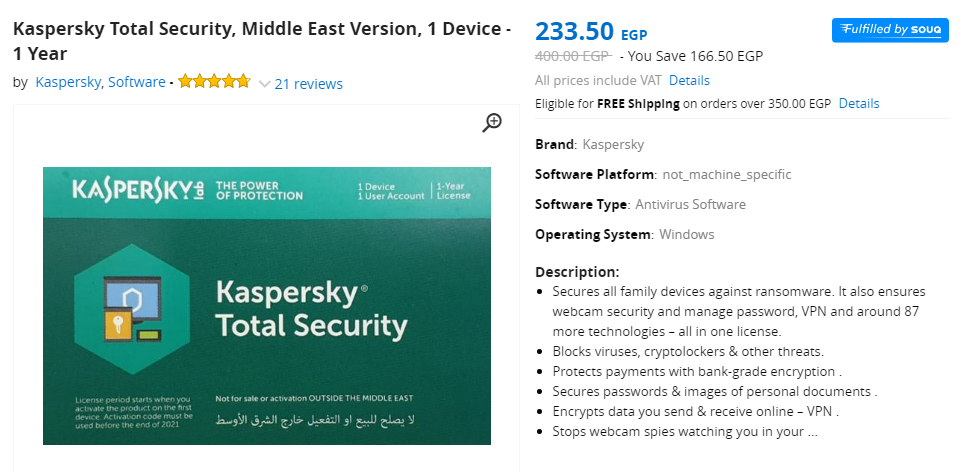
Task: Click the Fulfilled by Souq badge
Action: [890, 30]
